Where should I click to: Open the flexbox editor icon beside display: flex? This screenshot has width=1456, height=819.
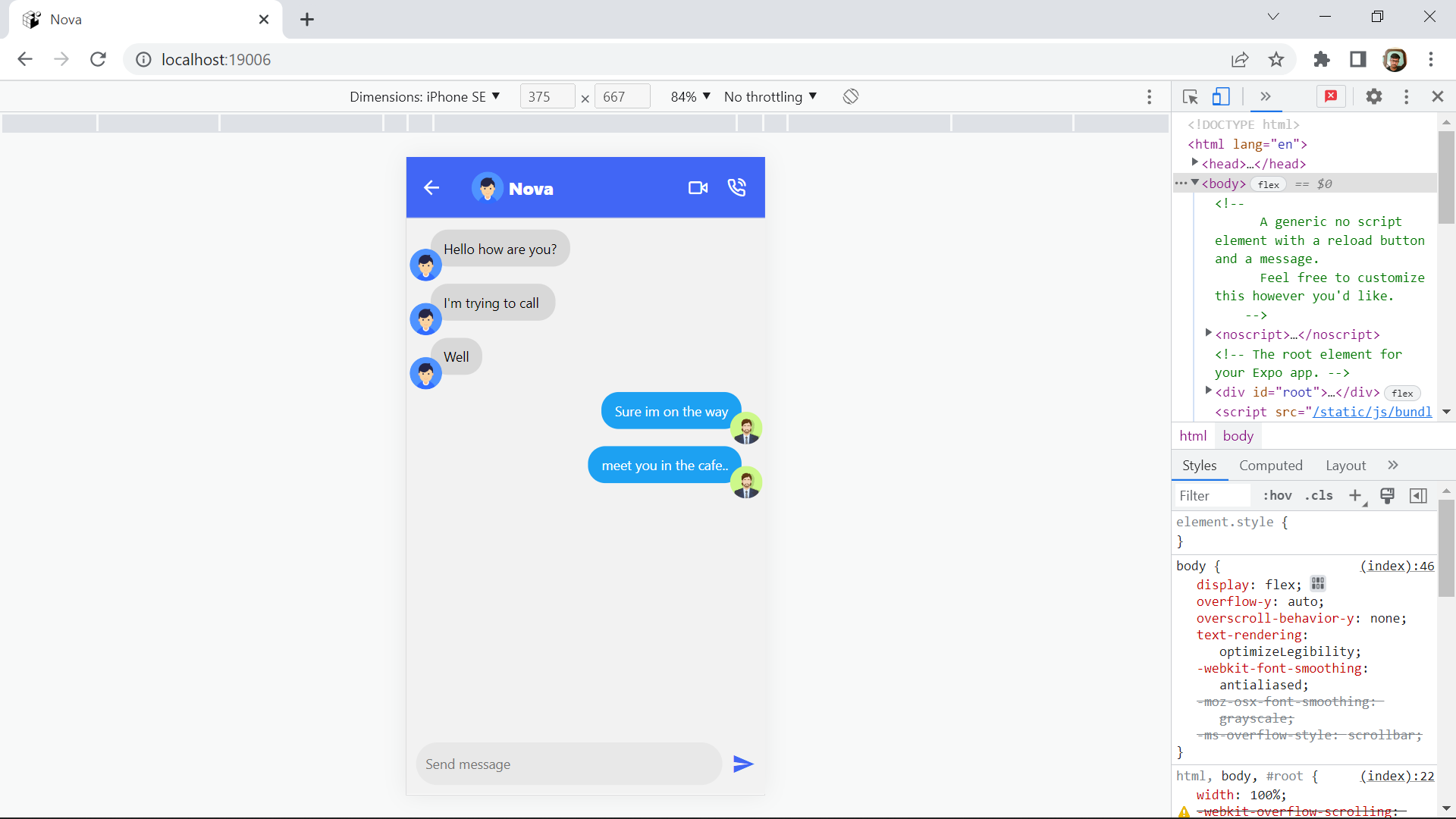click(1318, 584)
